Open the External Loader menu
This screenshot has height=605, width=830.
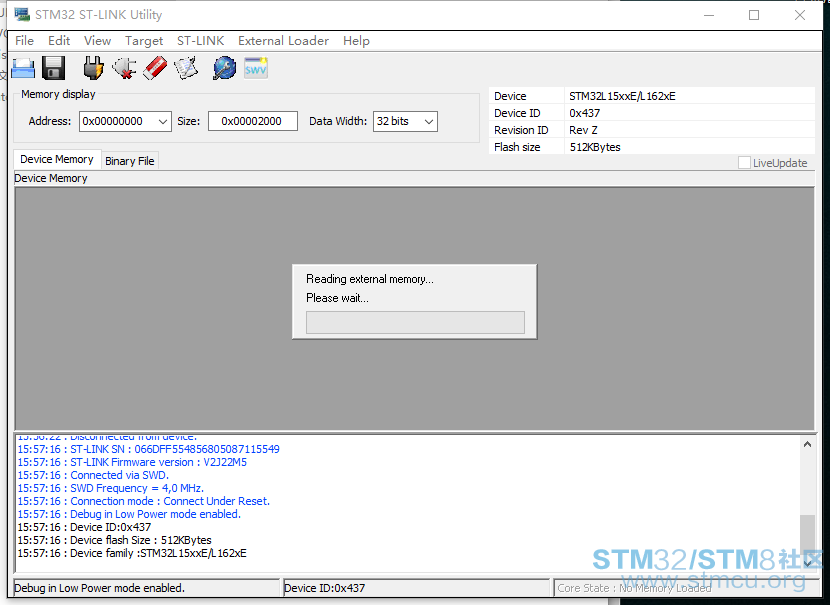(283, 41)
